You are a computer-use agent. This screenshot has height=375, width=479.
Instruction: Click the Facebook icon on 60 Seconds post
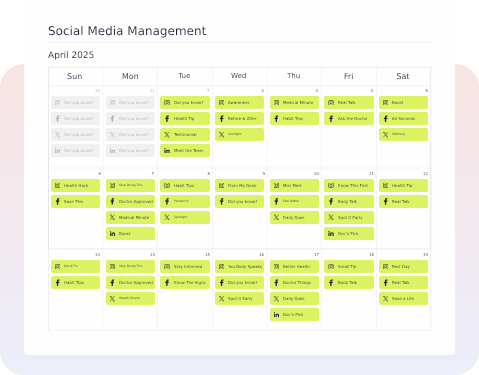tap(386, 119)
